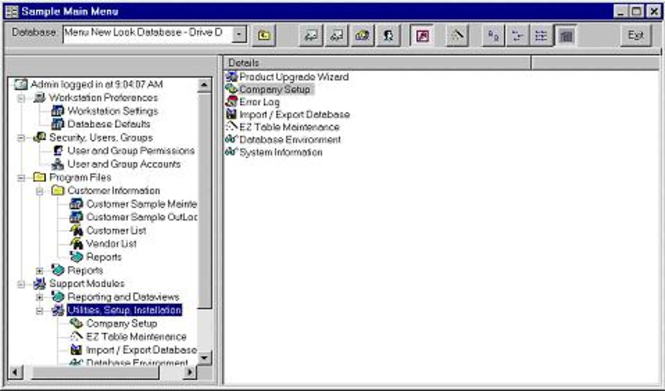Expand the Reports node with plus box
This screenshot has height=391, width=665.
tap(39, 271)
